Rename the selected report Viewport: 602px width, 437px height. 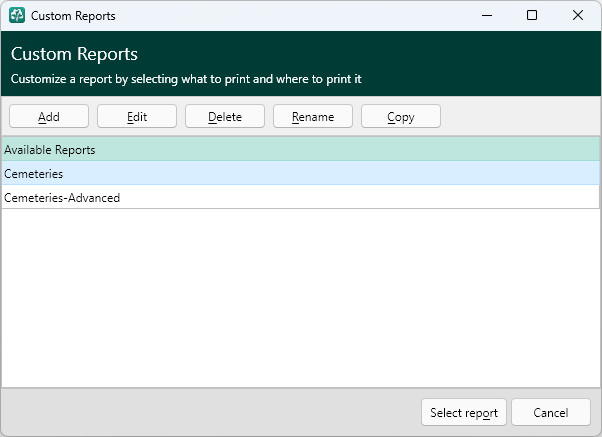[313, 116]
